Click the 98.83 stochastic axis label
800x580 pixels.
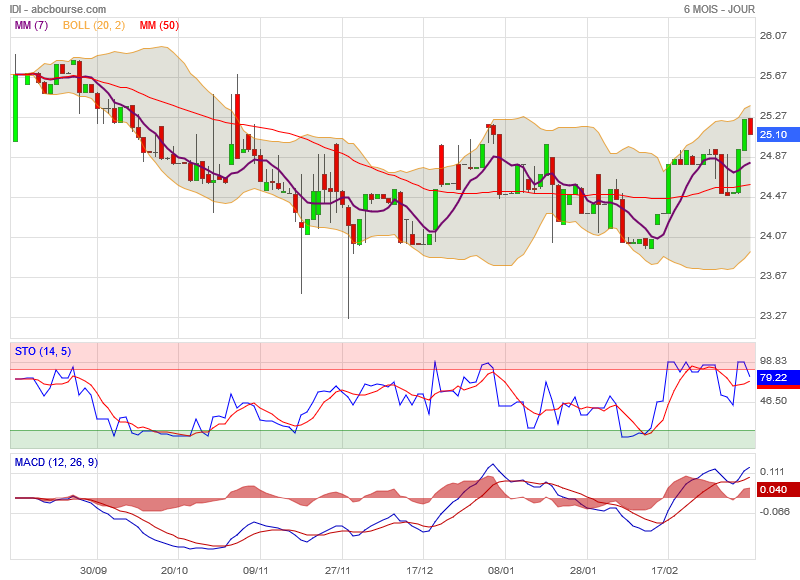coord(773,361)
